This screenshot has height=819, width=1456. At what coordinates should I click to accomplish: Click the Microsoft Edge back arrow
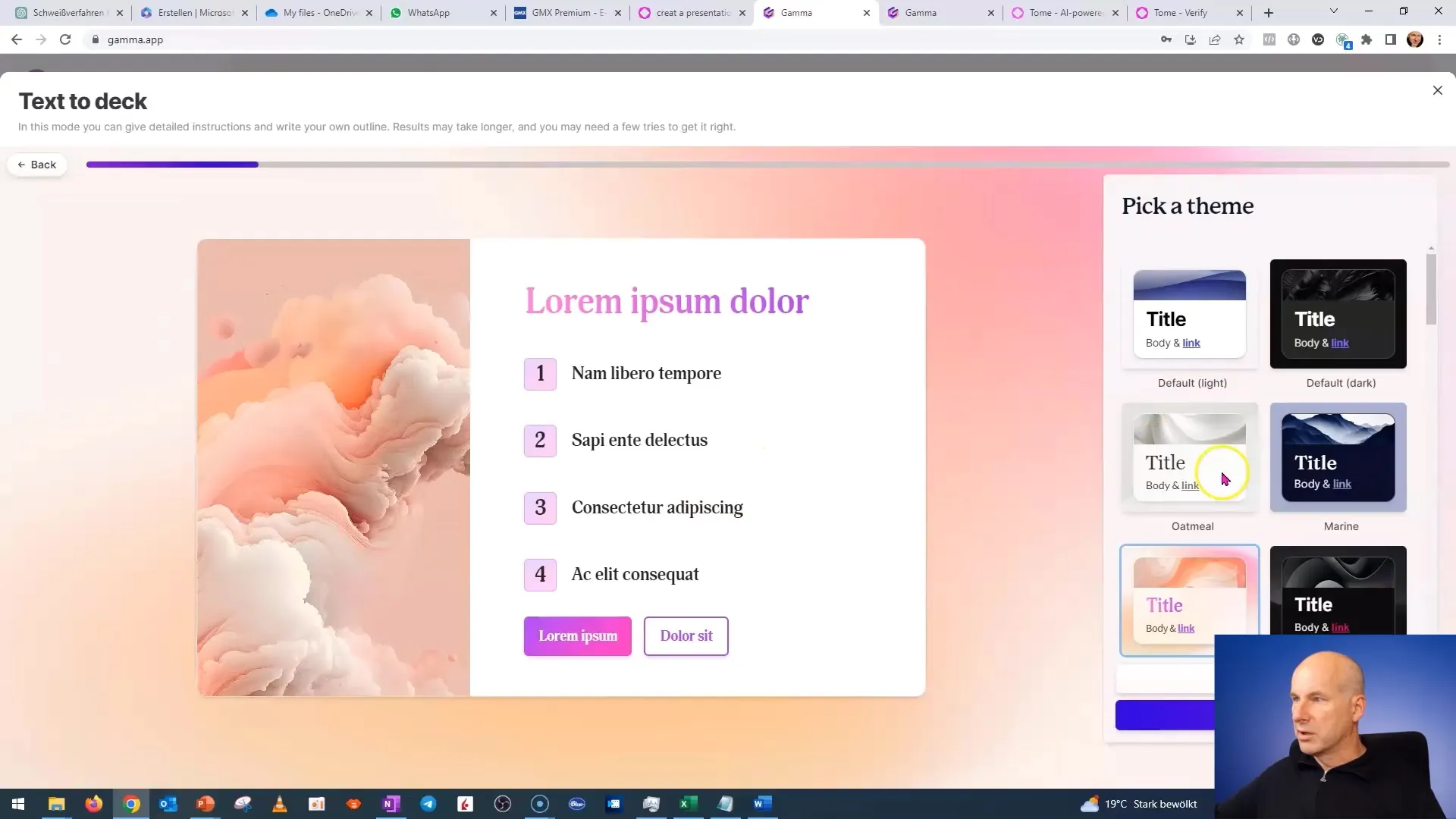(x=15, y=39)
